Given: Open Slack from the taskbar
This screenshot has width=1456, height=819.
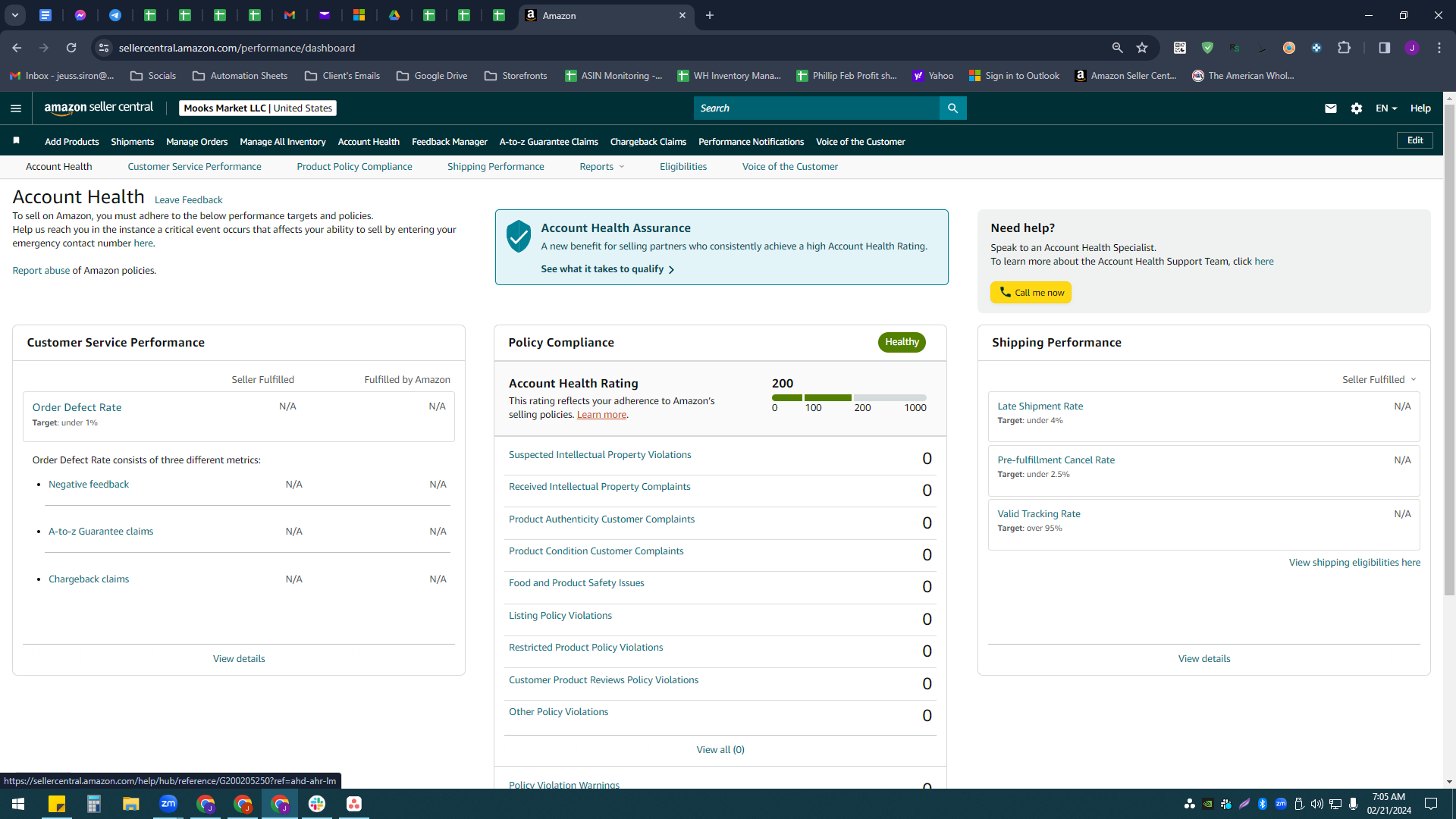Looking at the screenshot, I should 317,804.
